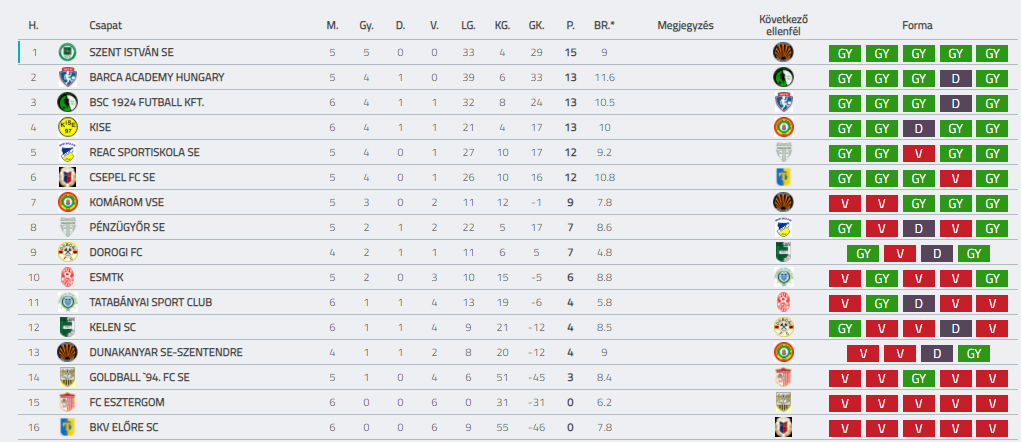Click the Goldball '94 FC SE crest
Viewport: 1021px width, 442px height.
click(68, 377)
